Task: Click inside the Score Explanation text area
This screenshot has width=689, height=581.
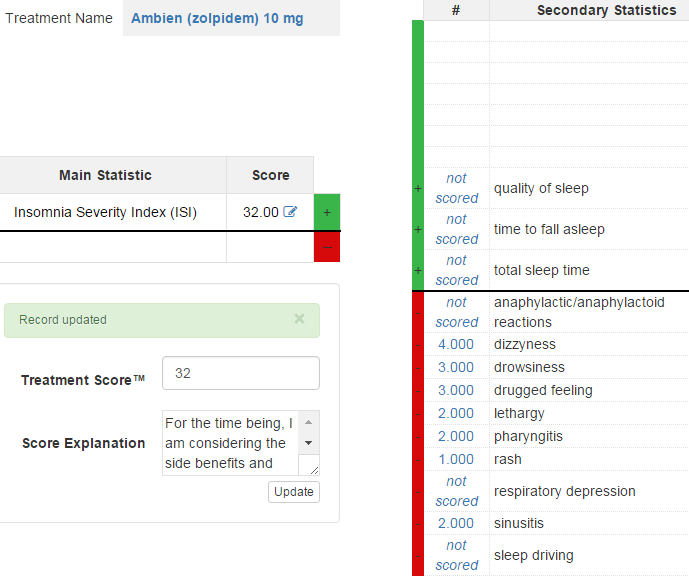Action: [x=230, y=443]
